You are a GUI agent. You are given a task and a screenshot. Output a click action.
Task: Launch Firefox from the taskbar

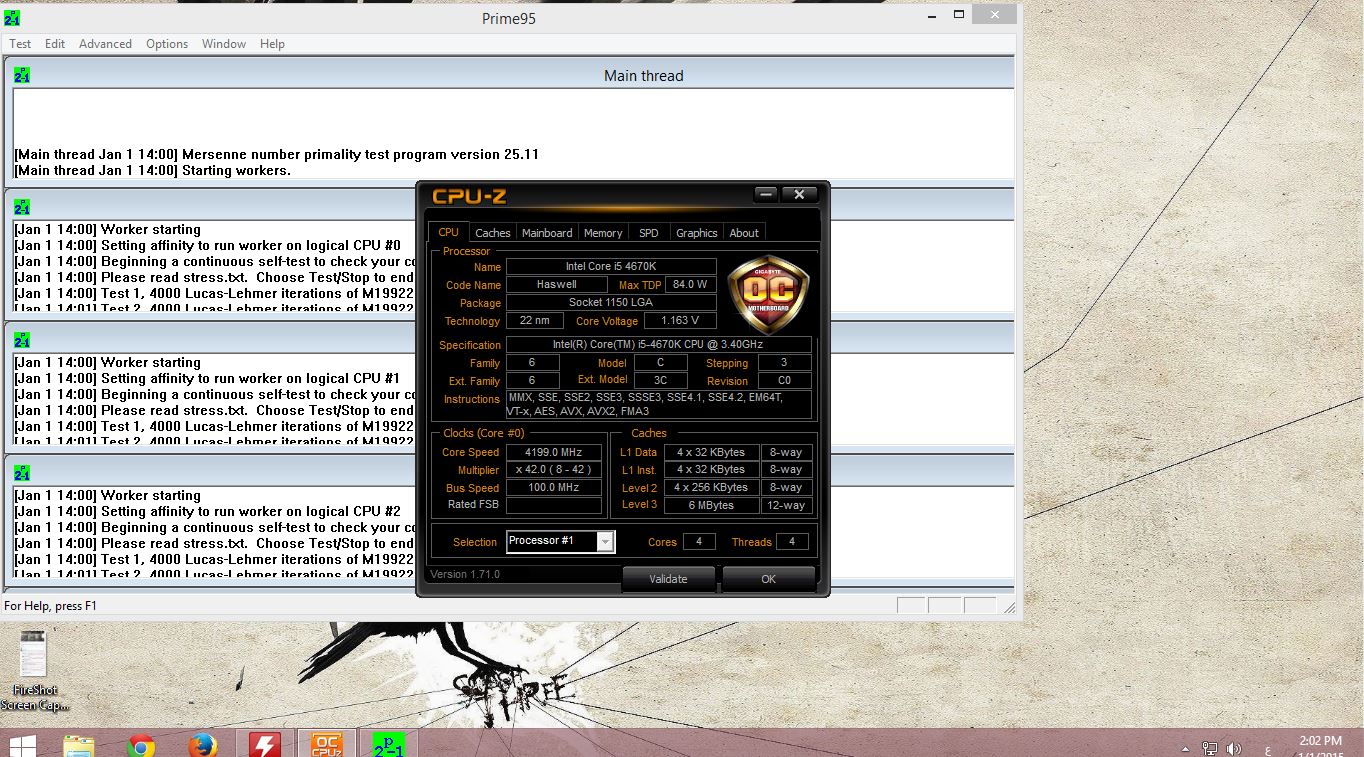click(203, 745)
